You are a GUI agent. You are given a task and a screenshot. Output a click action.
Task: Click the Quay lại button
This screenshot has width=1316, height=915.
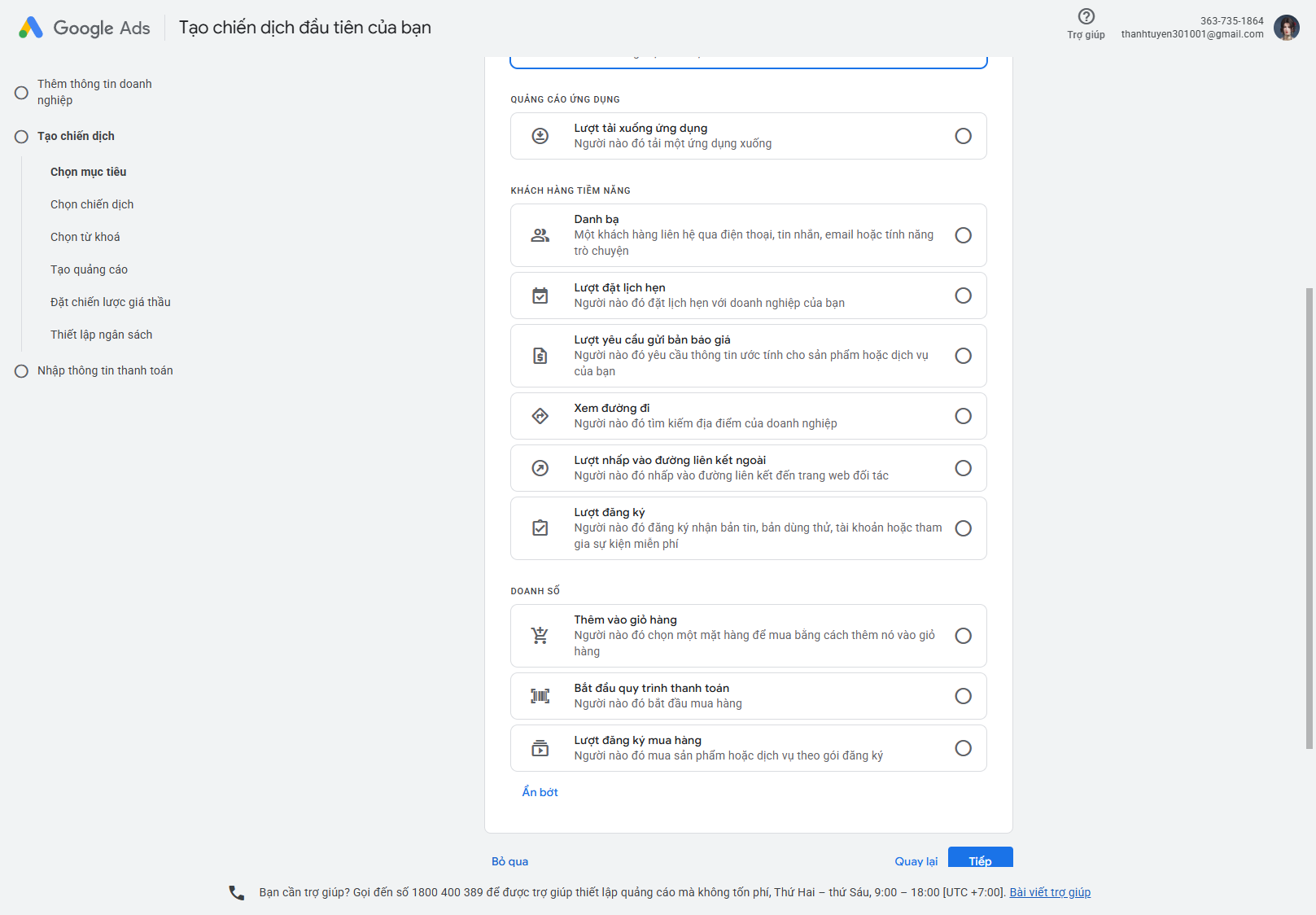916,861
